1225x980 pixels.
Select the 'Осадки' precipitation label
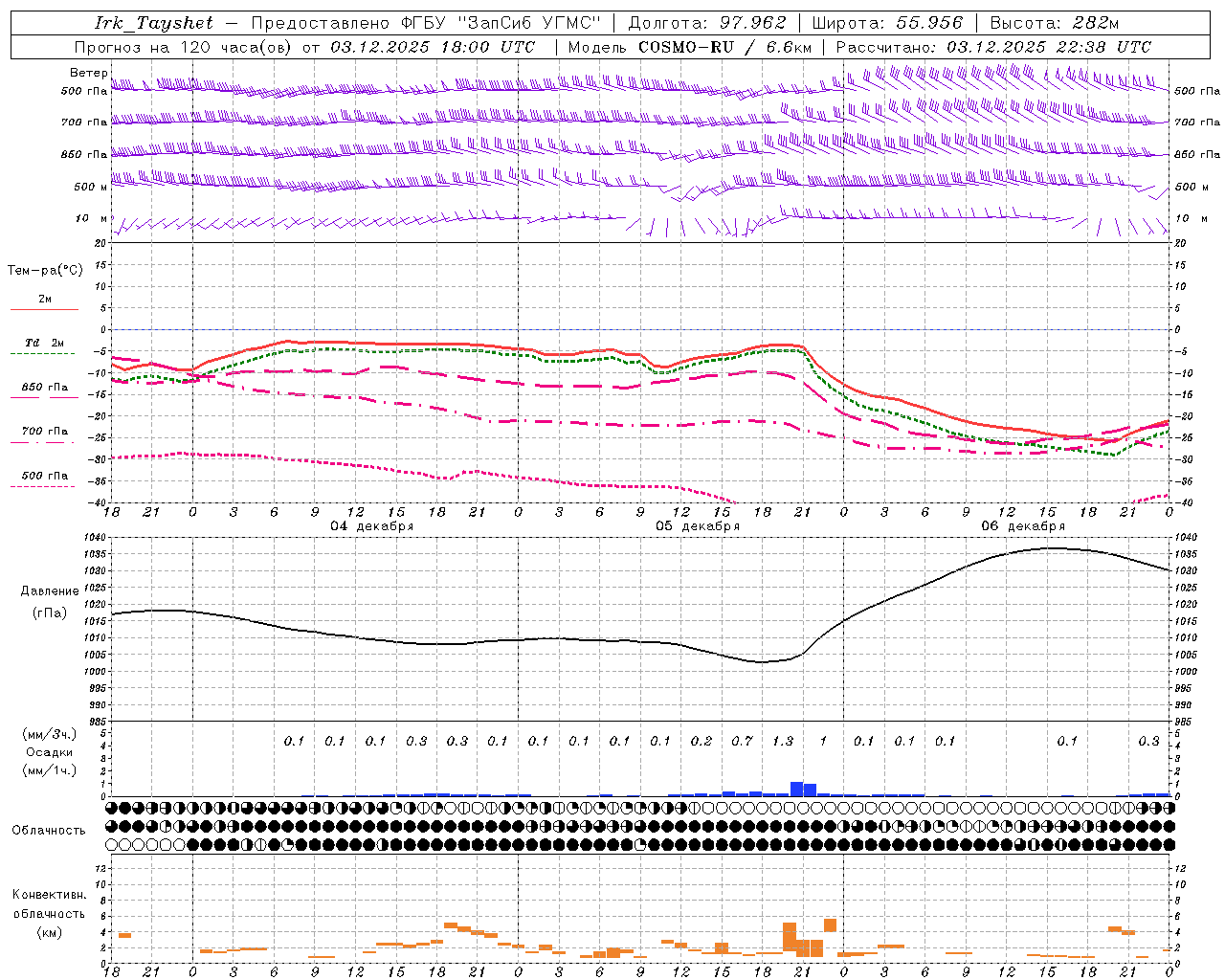(49, 752)
